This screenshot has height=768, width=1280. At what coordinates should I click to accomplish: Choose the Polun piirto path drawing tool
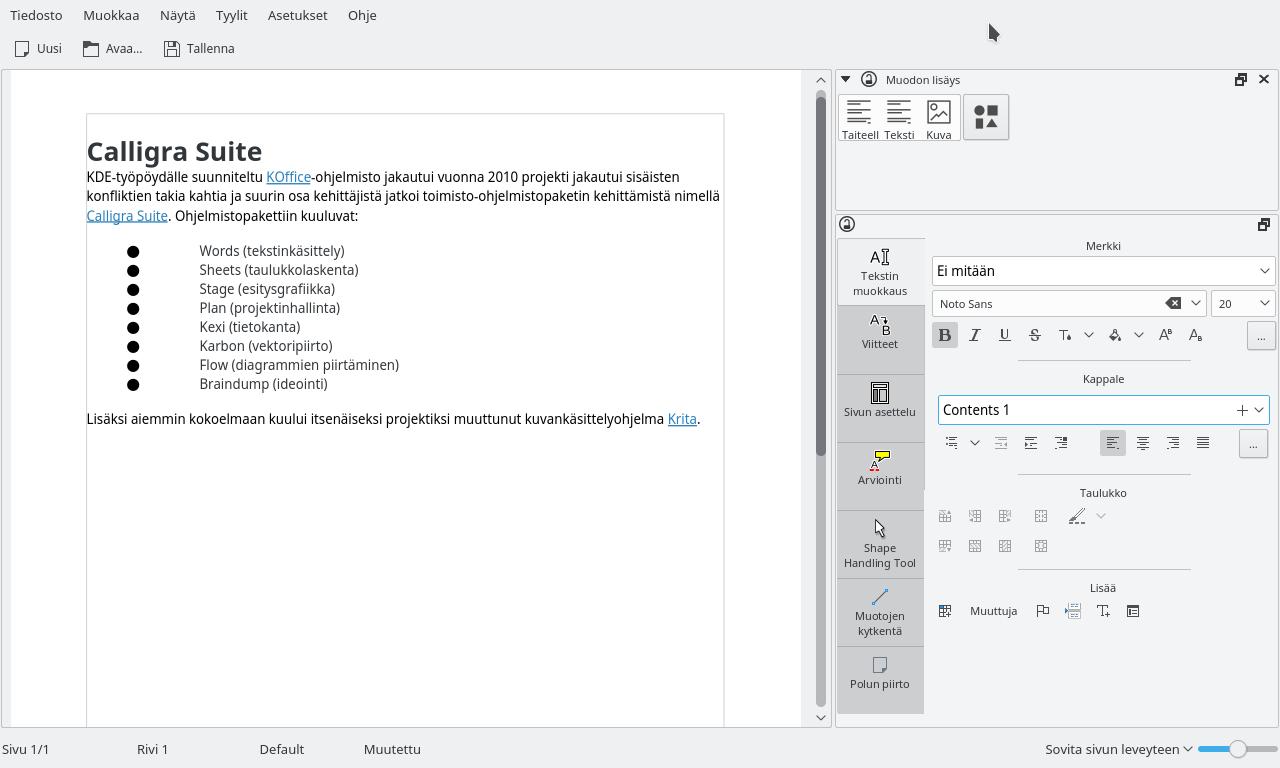(880, 673)
